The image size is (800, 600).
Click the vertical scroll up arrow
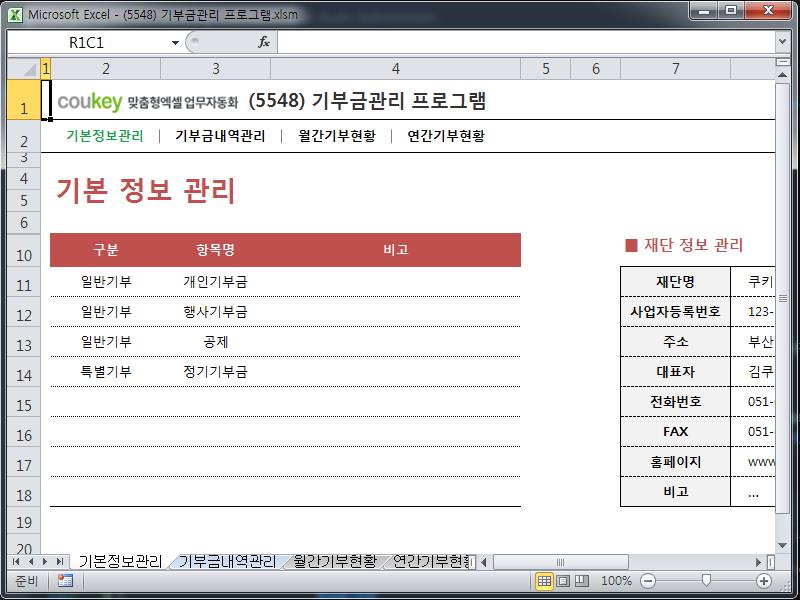click(783, 75)
